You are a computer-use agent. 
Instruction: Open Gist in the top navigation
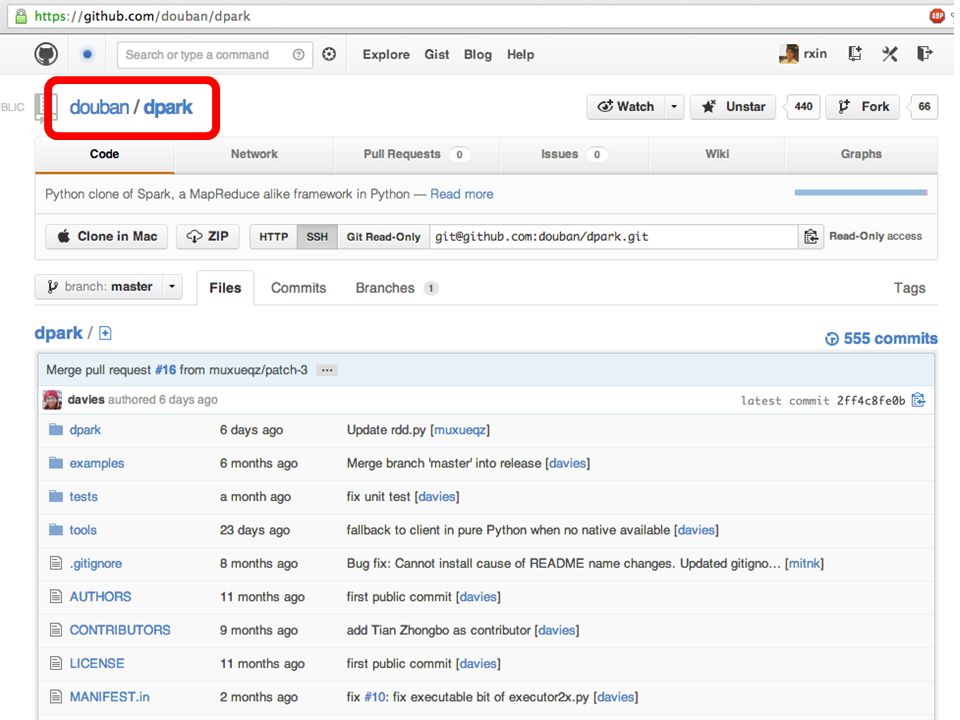pyautogui.click(x=437, y=54)
